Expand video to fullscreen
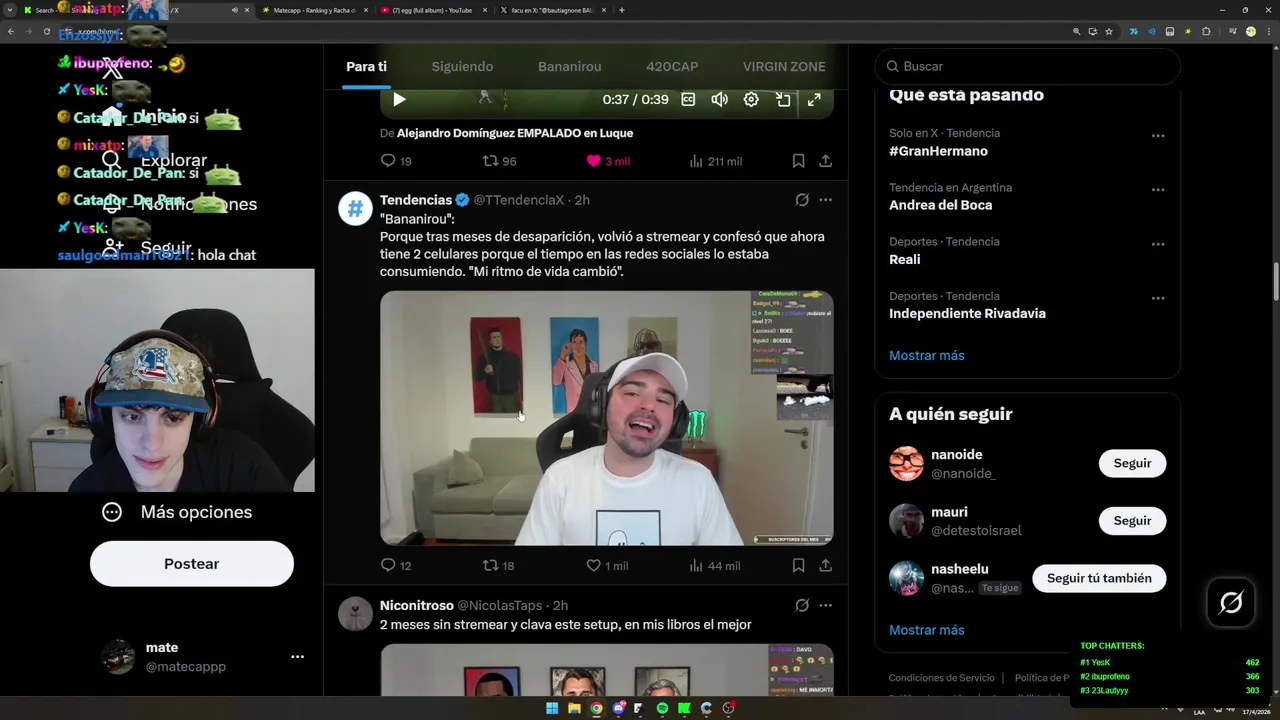Screen dimensions: 1280x720 (x=814, y=99)
